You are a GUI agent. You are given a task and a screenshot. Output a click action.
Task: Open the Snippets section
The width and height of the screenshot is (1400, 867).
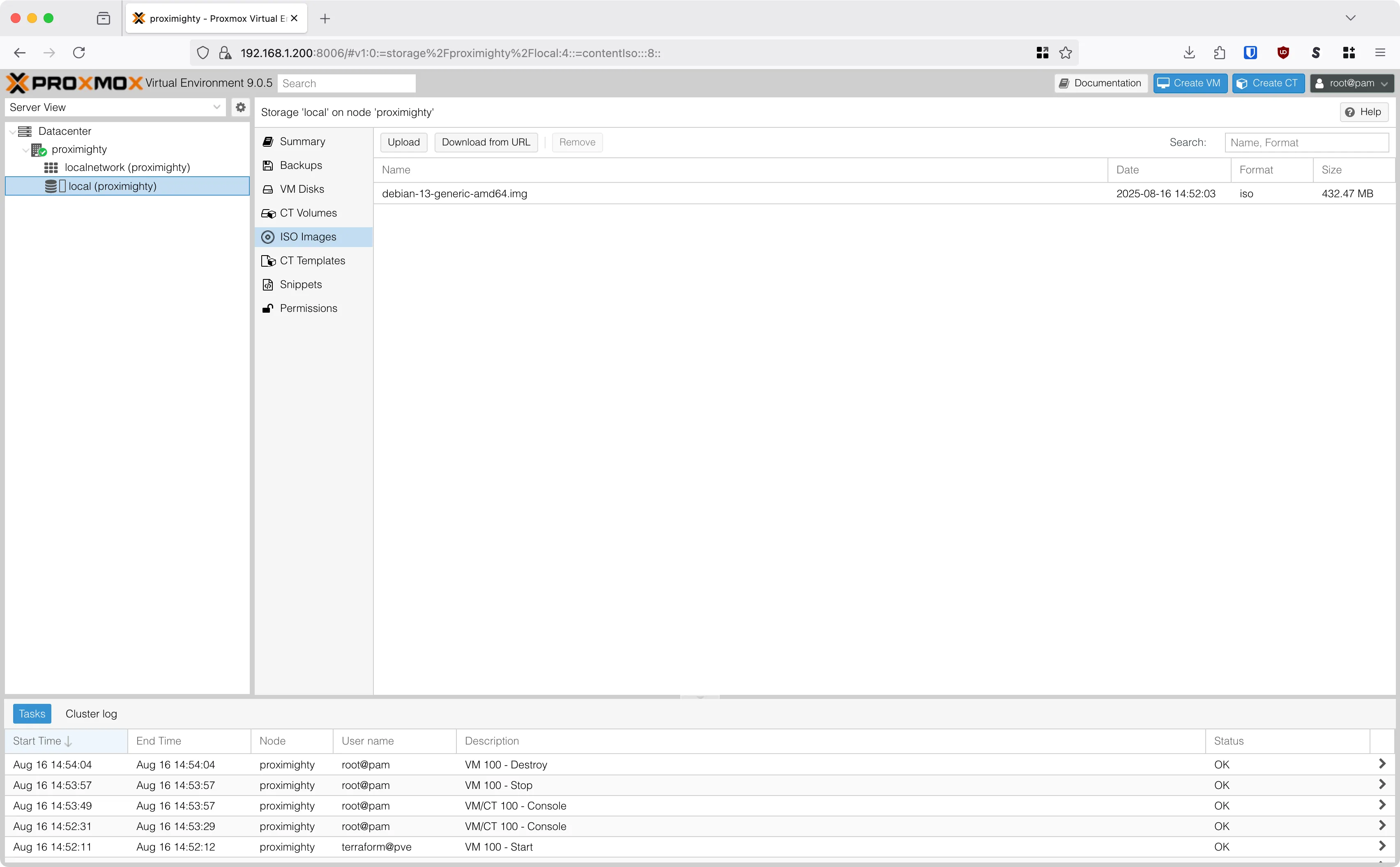(x=300, y=284)
